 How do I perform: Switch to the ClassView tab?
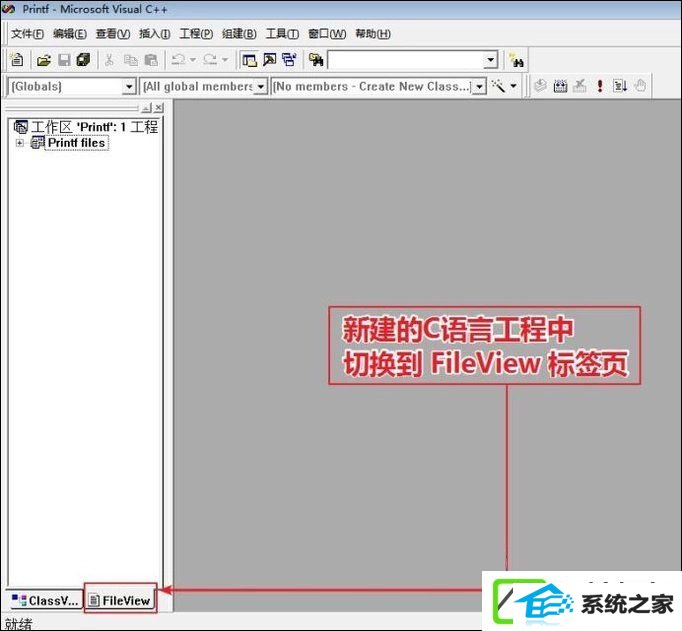pos(44,601)
